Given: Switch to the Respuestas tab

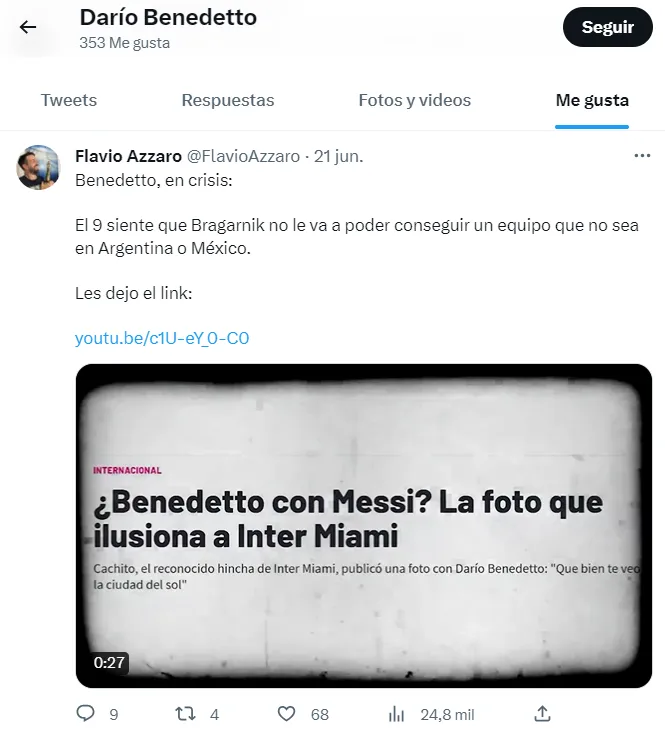Looking at the screenshot, I should [x=228, y=100].
